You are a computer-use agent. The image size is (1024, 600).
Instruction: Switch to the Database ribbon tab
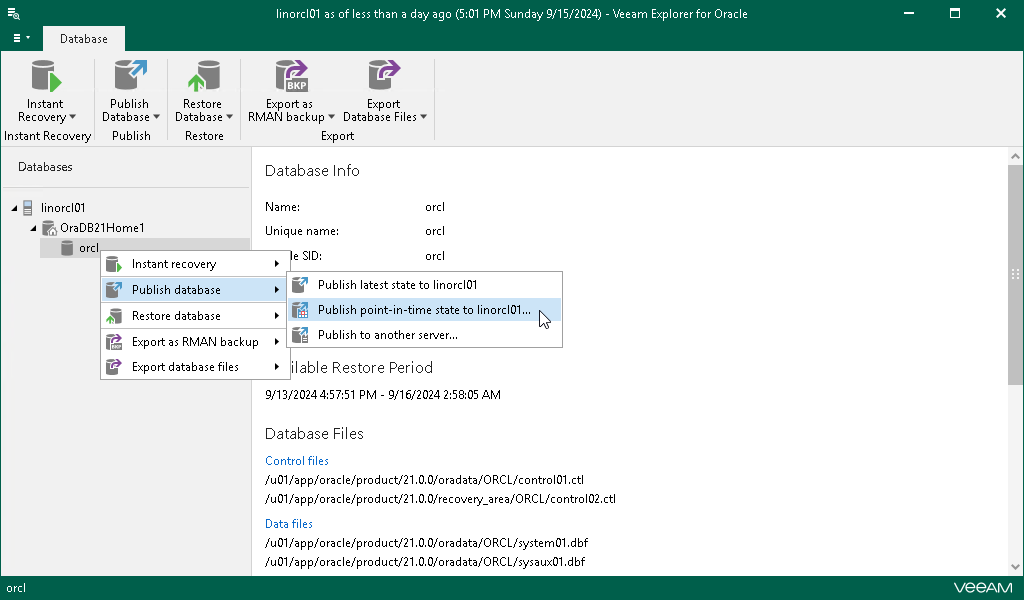coord(83,38)
